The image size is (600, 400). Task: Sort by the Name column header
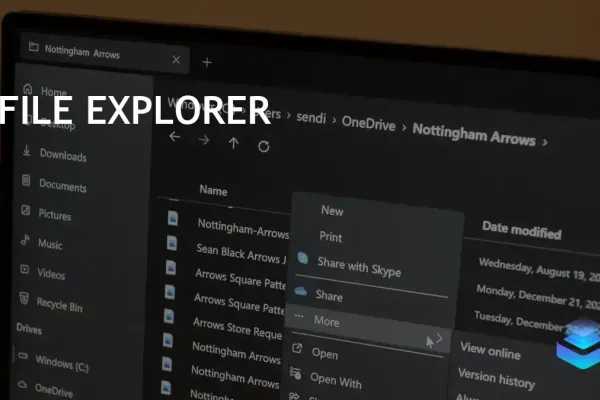click(x=213, y=190)
